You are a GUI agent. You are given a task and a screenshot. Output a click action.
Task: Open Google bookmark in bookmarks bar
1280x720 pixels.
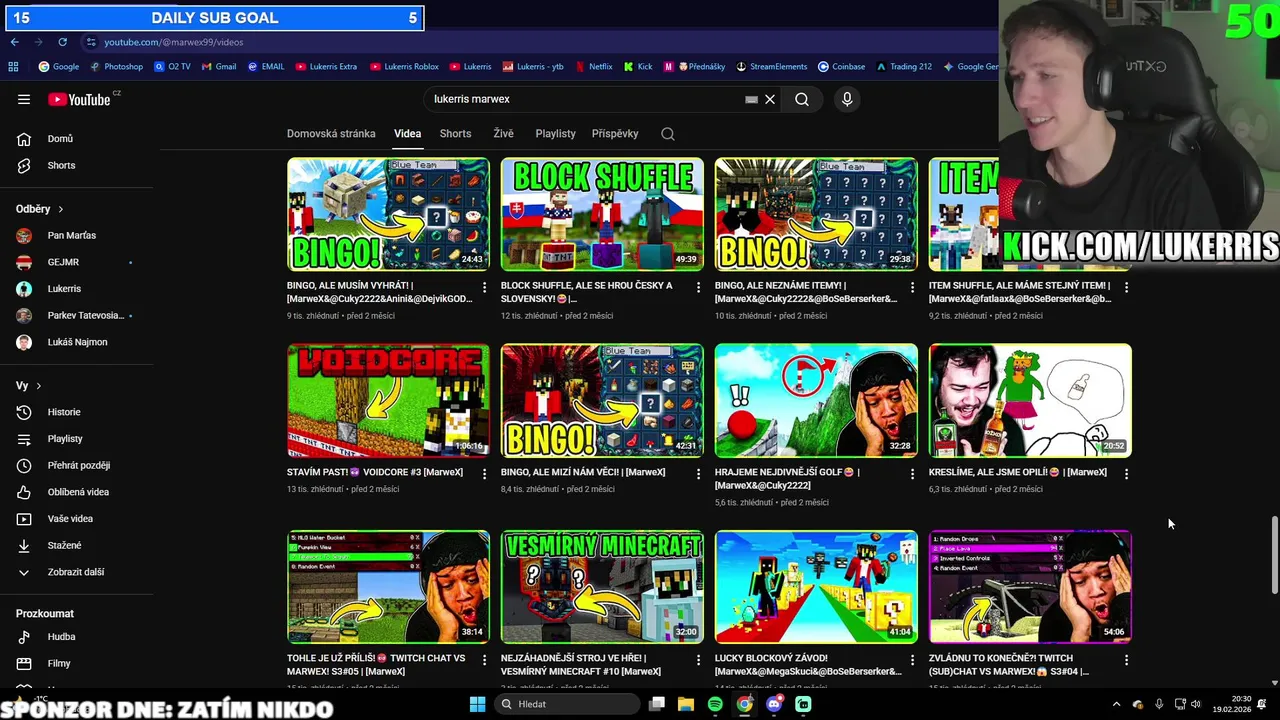pos(59,67)
